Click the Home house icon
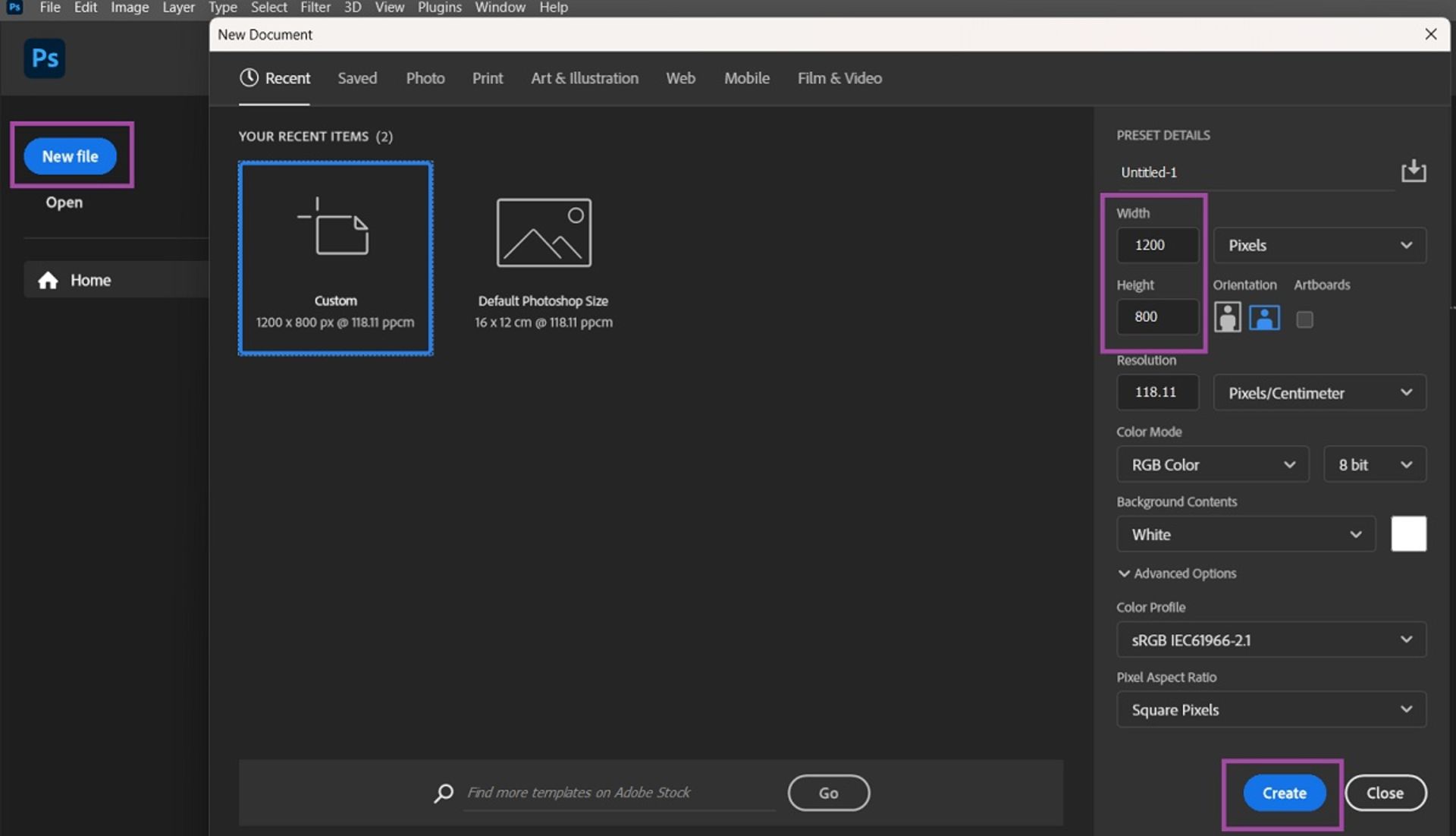Image resolution: width=1456 pixels, height=836 pixels. point(48,281)
